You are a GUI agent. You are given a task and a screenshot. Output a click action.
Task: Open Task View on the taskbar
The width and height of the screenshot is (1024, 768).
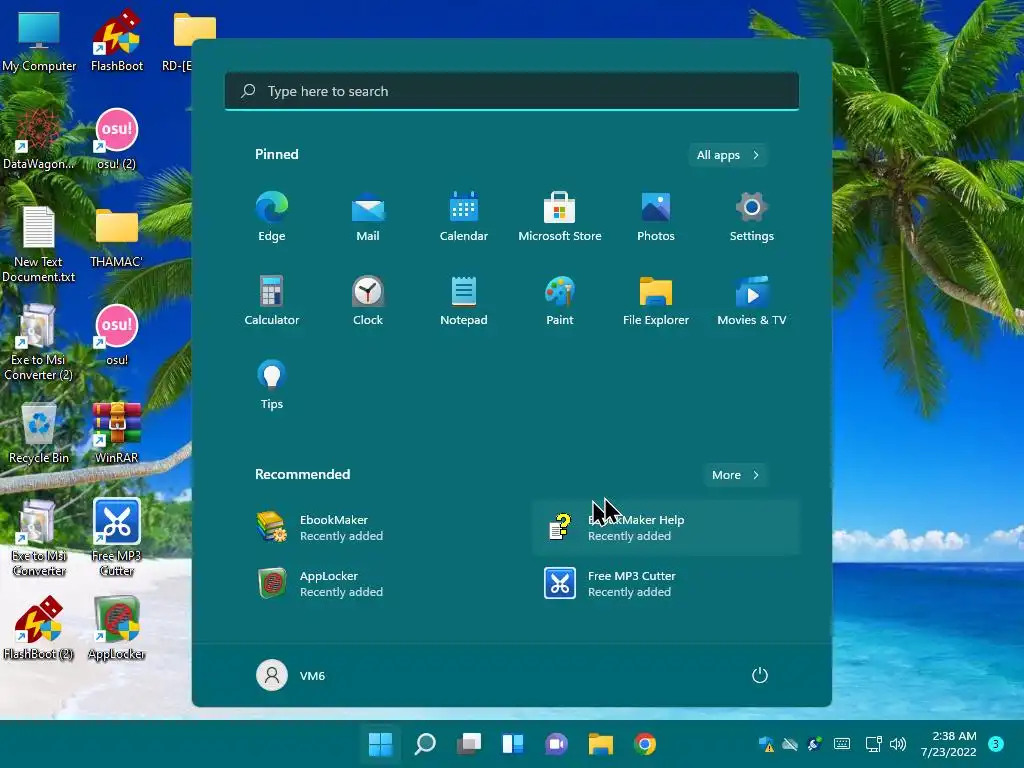[x=469, y=744]
